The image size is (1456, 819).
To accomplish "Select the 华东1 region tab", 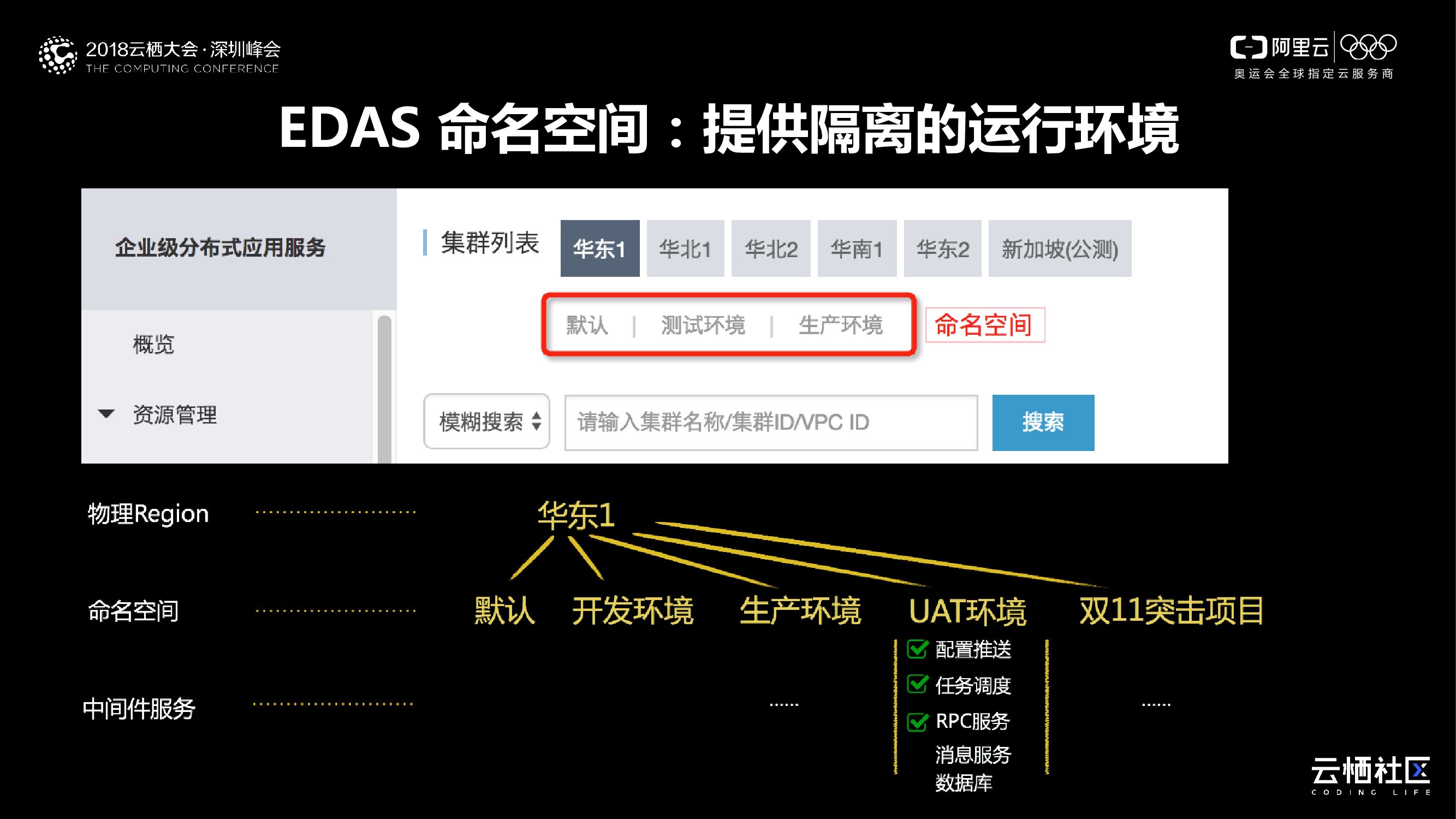I will coord(599,248).
